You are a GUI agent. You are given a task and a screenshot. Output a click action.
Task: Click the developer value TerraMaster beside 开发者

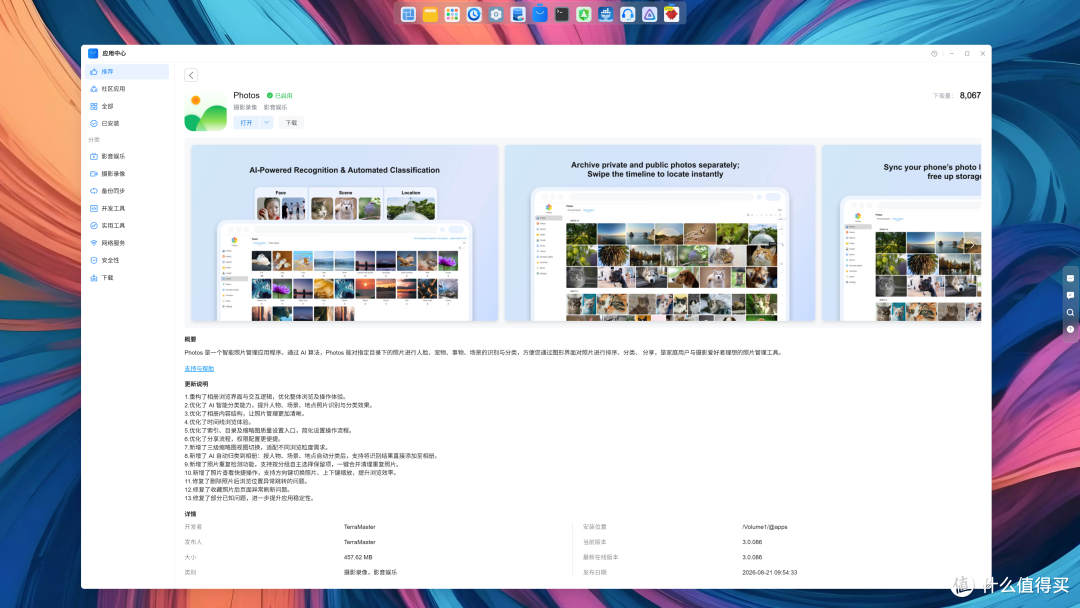(x=360, y=527)
